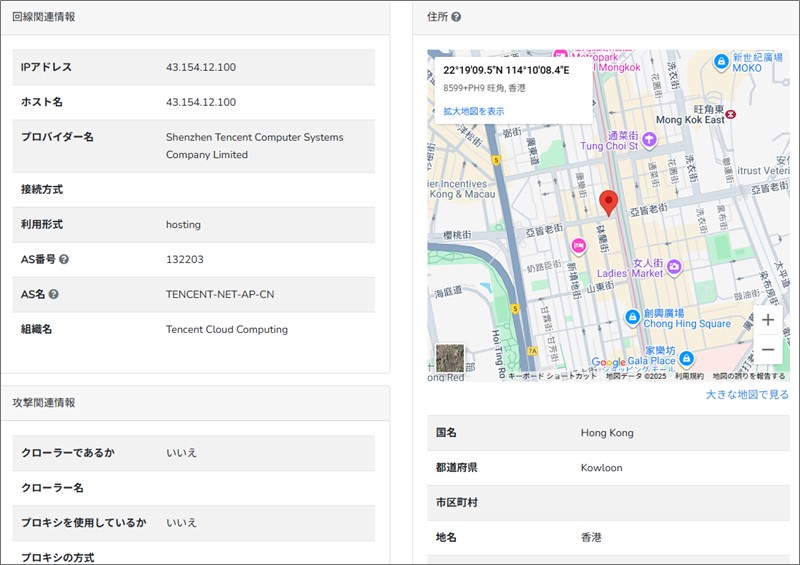Screen dimensions: 800x565
Task: Open 利用規約 link on map footer
Action: click(689, 376)
